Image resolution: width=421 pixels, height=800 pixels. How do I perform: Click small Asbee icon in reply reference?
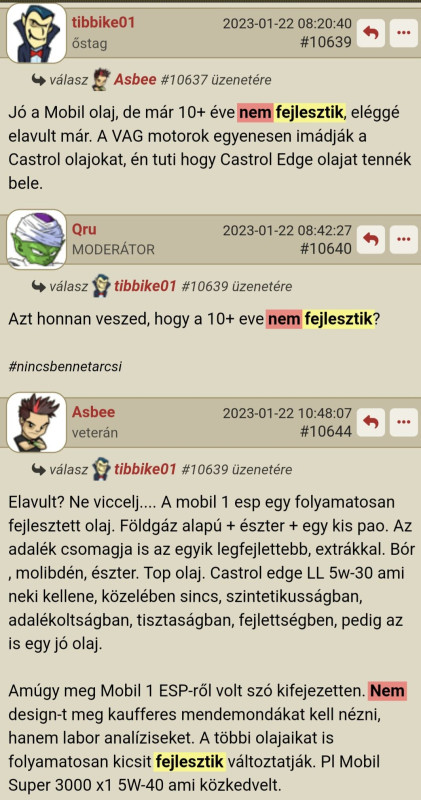click(102, 80)
